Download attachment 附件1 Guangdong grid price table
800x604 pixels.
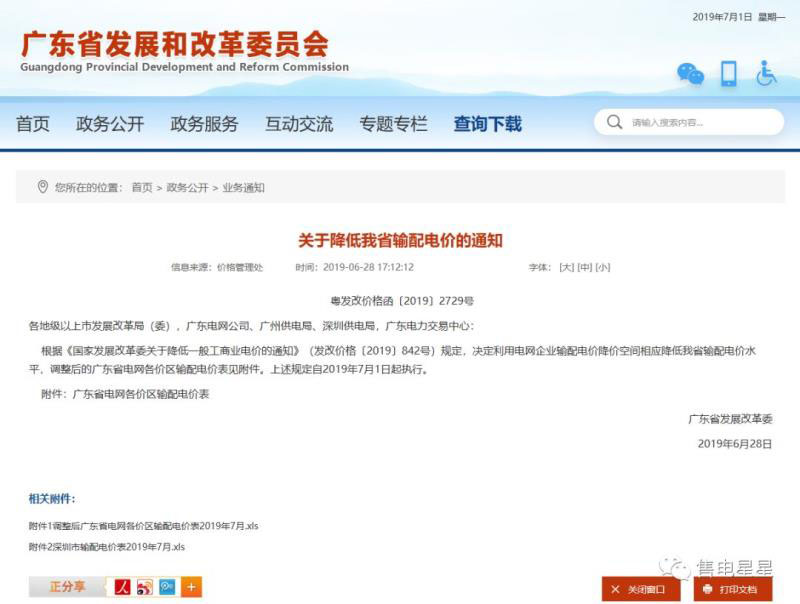click(x=143, y=526)
